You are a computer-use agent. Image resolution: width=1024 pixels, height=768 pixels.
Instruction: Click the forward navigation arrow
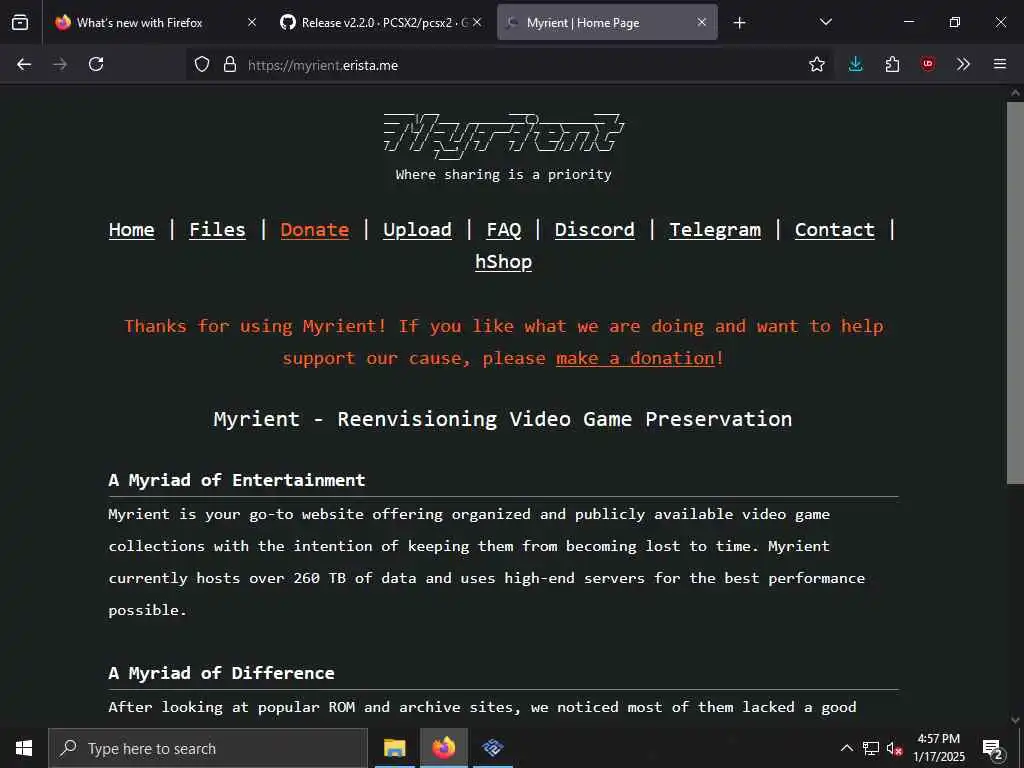click(x=60, y=64)
